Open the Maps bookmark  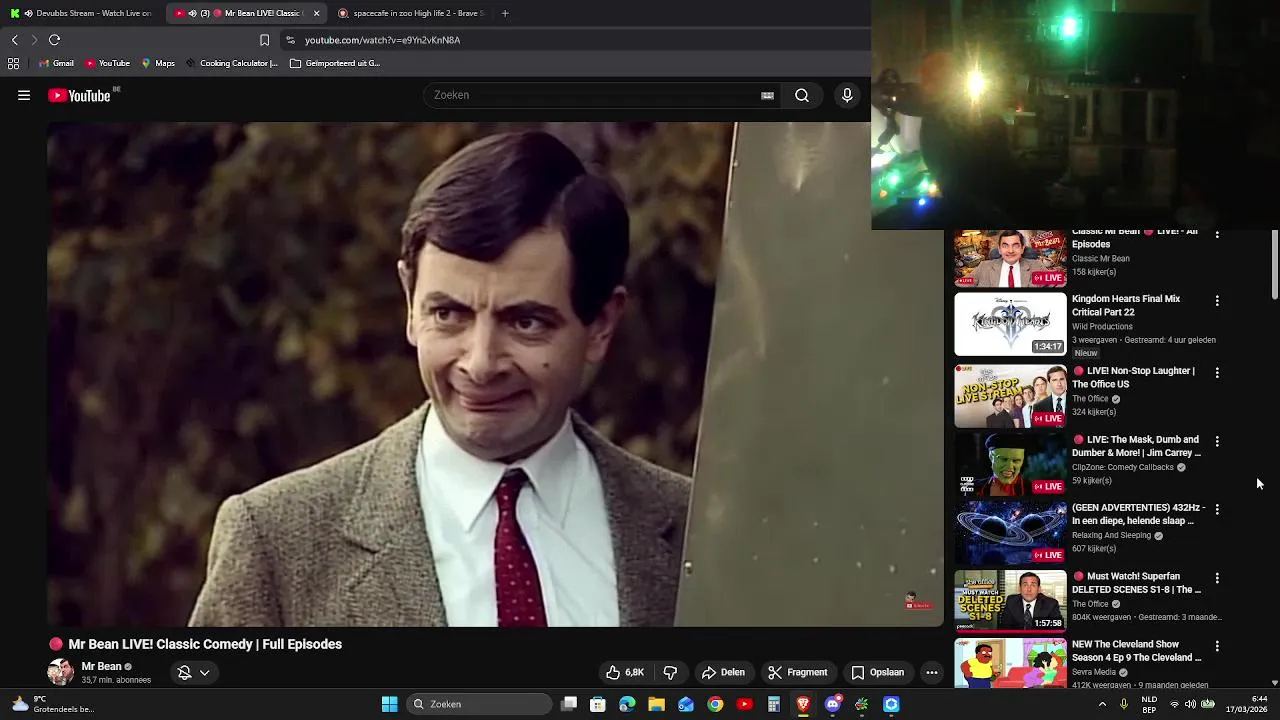point(158,63)
